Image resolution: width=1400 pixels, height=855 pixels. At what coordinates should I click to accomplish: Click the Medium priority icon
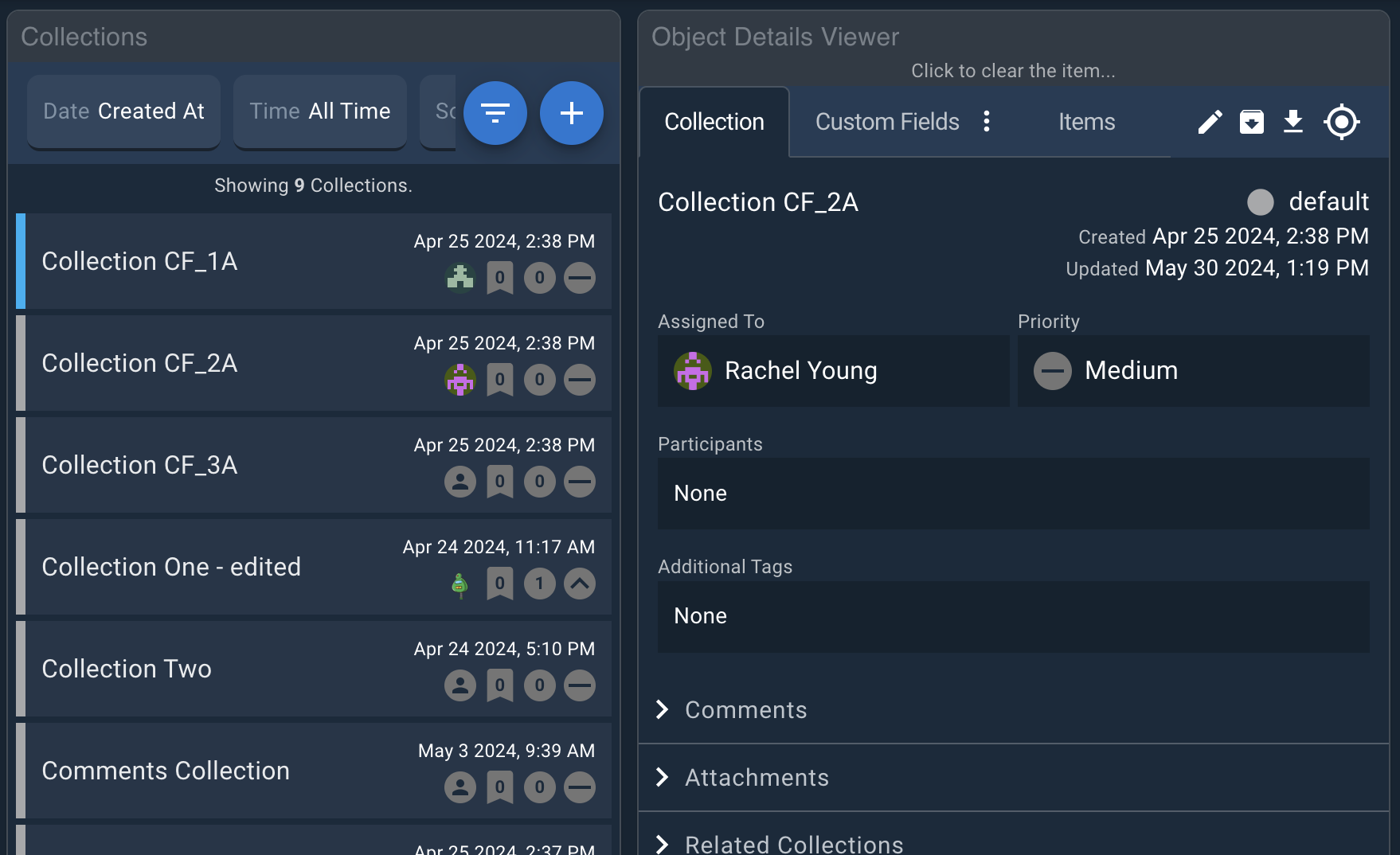click(x=1052, y=370)
